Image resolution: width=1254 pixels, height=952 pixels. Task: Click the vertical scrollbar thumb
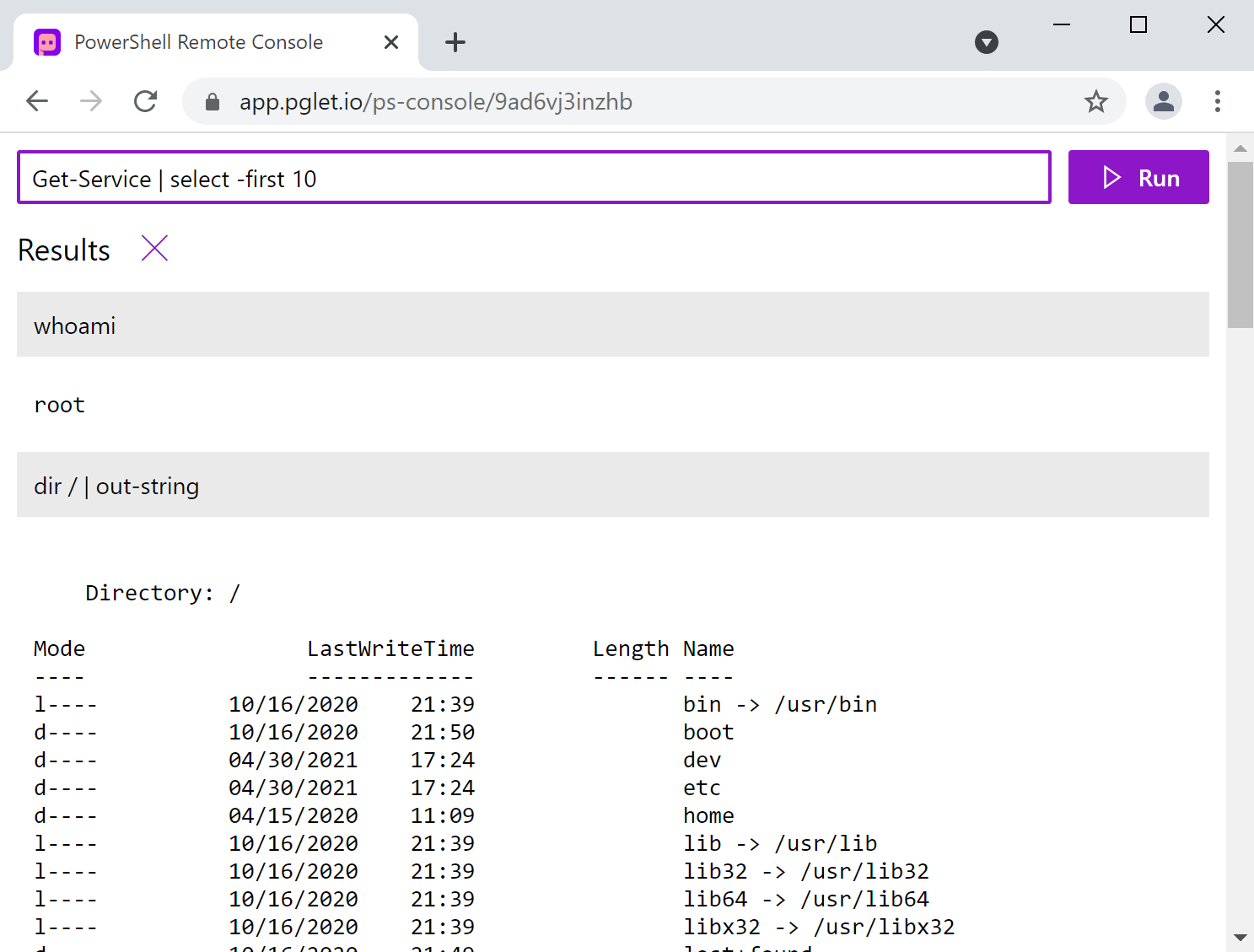click(x=1240, y=245)
